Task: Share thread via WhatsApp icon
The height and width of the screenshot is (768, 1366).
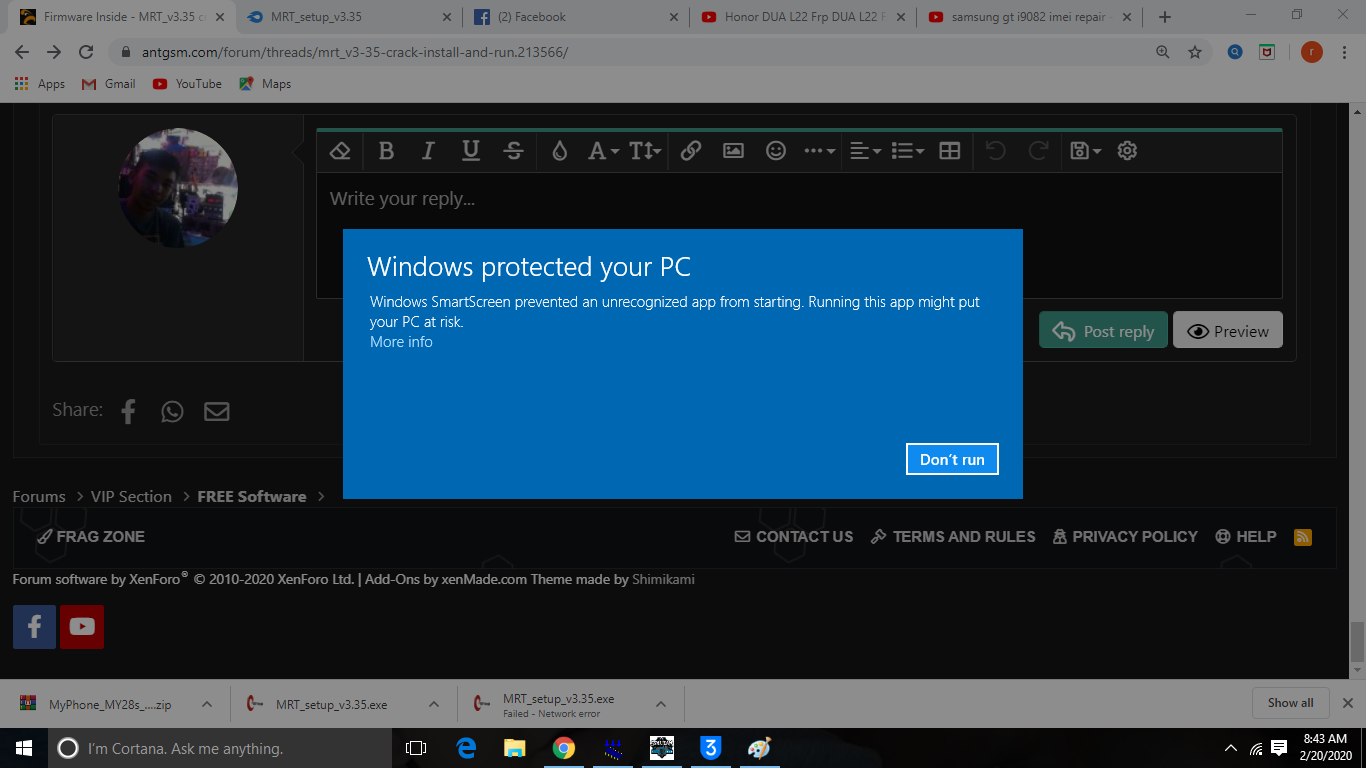Action: coord(172,411)
